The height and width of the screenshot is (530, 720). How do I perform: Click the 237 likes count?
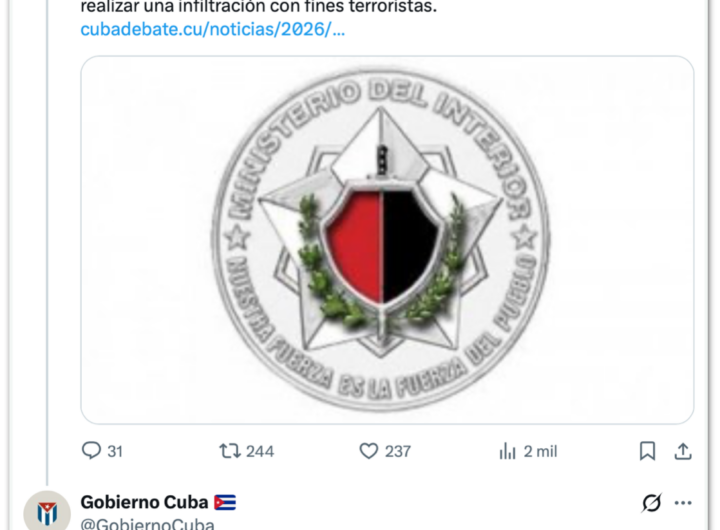(x=398, y=451)
